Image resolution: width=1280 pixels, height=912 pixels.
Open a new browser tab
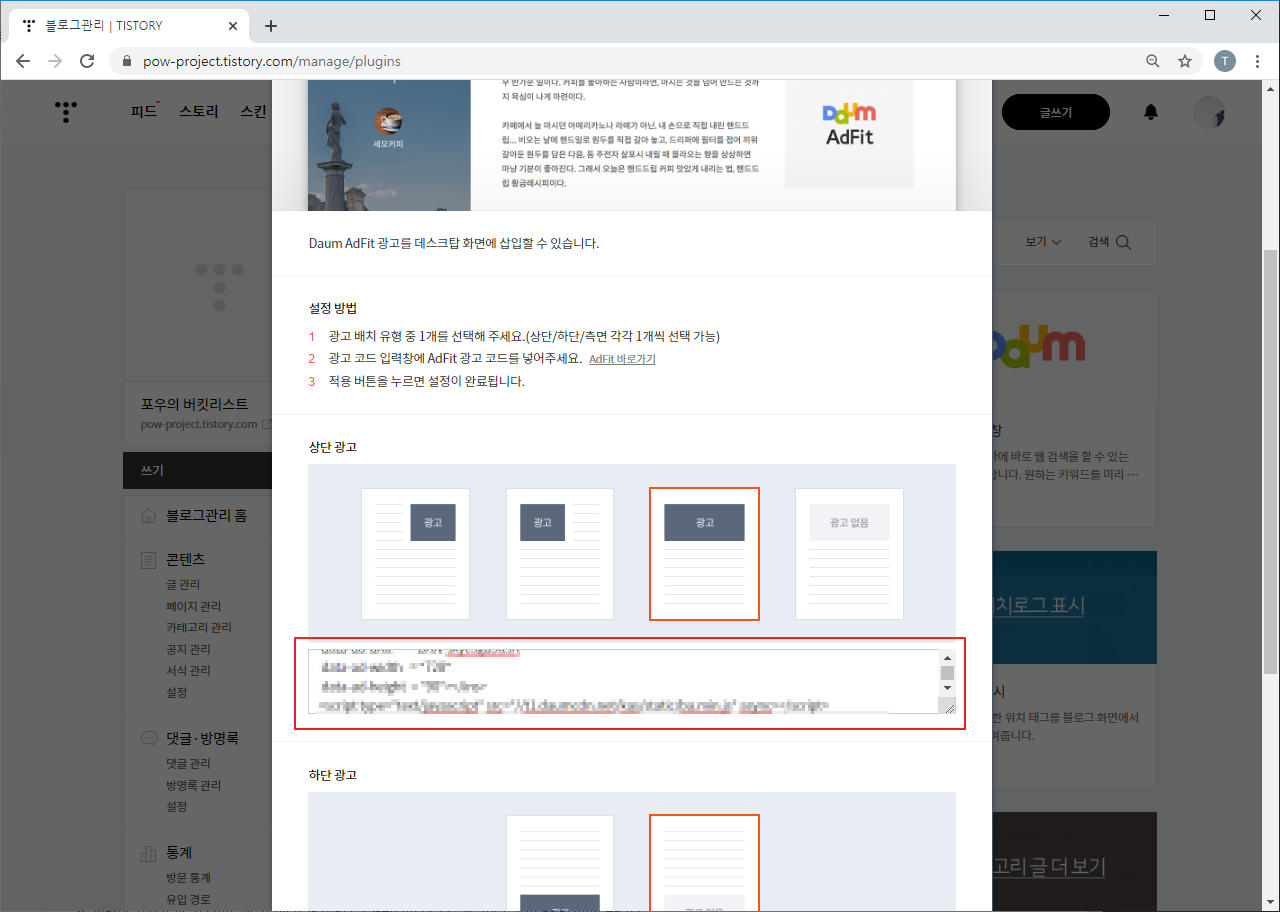270,26
